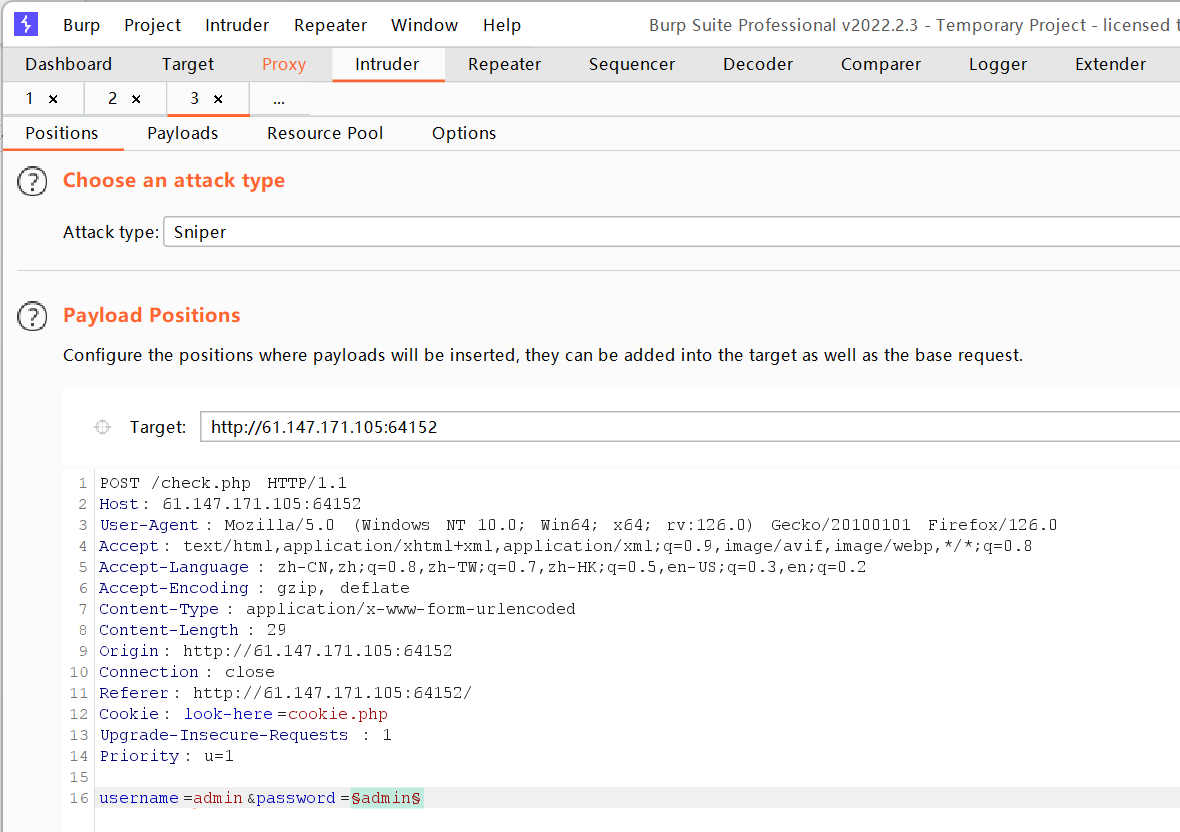Screen dimensions: 1180x832
Task: Select Intruder attack tab 1
Action: [x=29, y=99]
